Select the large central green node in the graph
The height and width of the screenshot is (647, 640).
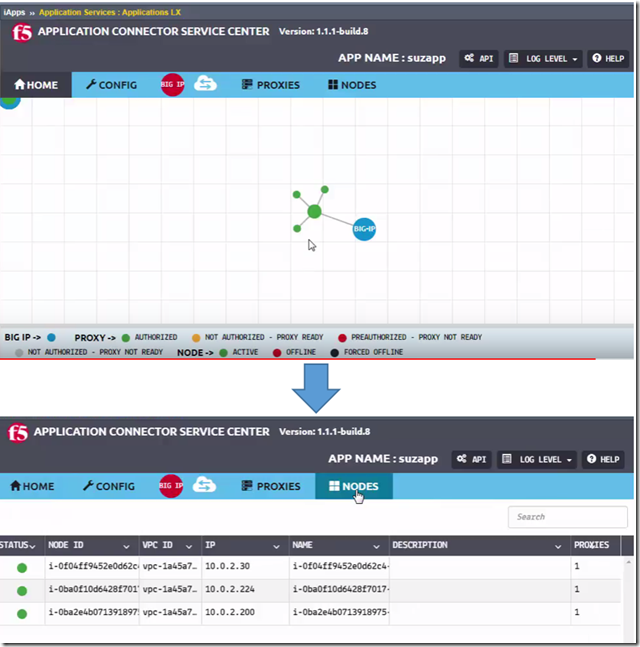click(314, 211)
